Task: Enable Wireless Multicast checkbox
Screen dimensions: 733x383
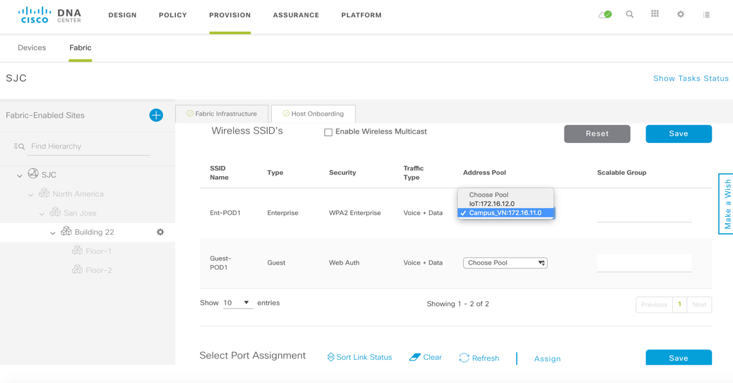Action: (328, 132)
